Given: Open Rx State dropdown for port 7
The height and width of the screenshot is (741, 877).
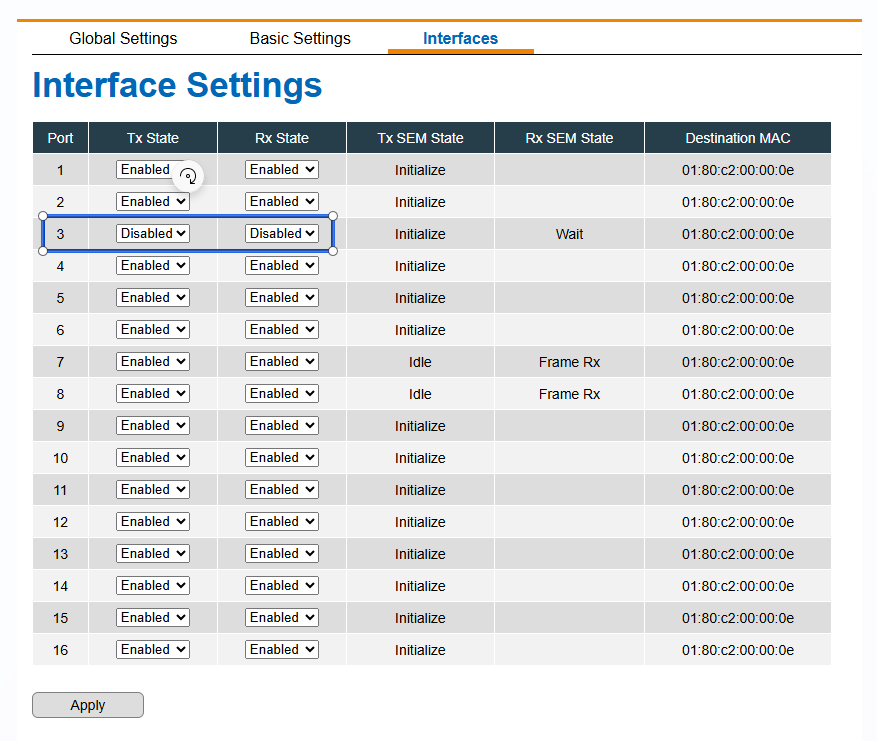Looking at the screenshot, I should [282, 361].
